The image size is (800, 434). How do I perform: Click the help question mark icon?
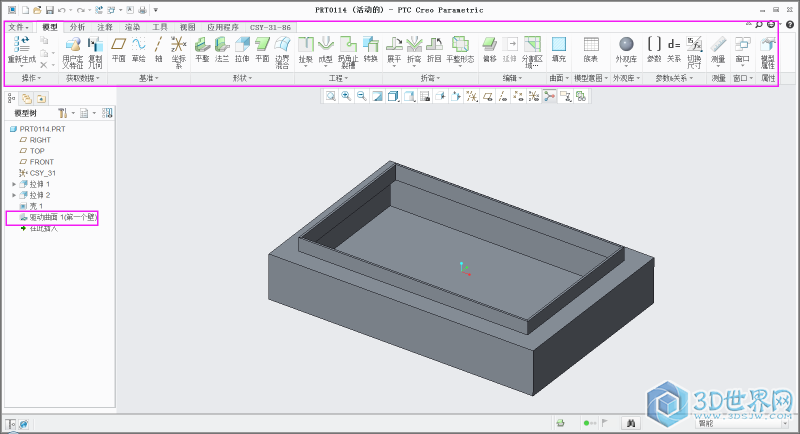pos(790,24)
